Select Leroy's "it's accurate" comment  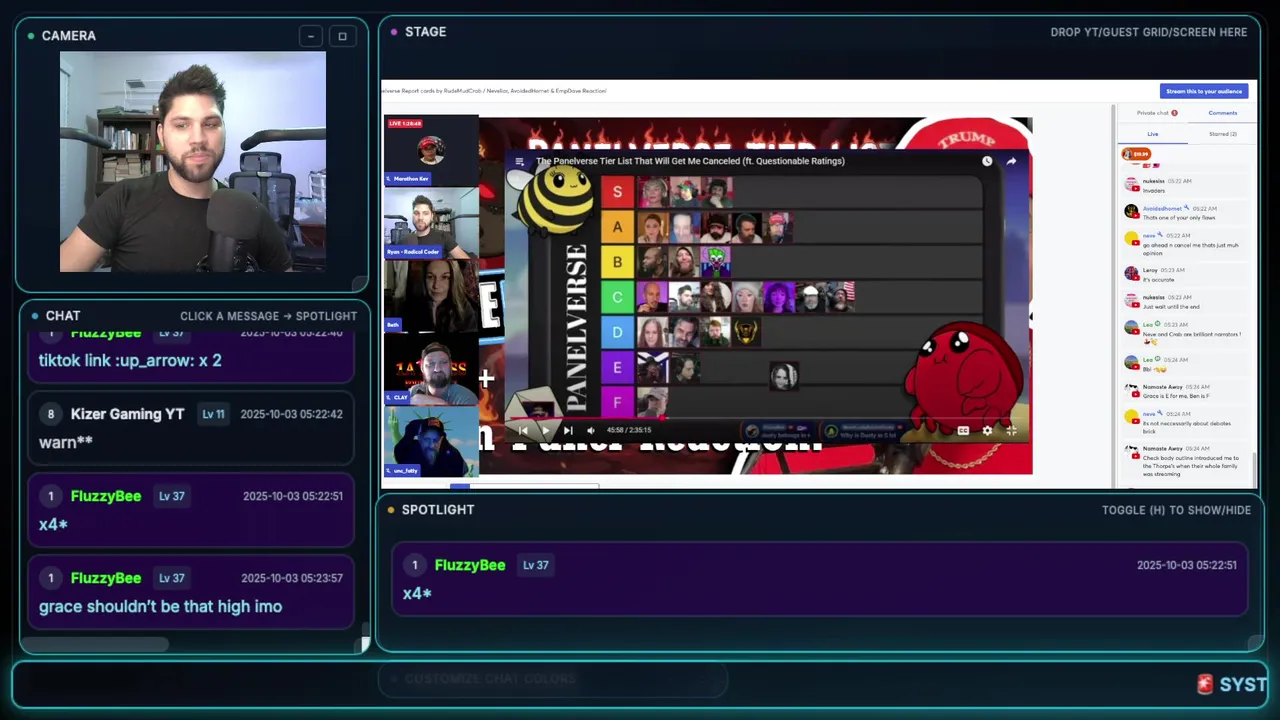[1185, 274]
